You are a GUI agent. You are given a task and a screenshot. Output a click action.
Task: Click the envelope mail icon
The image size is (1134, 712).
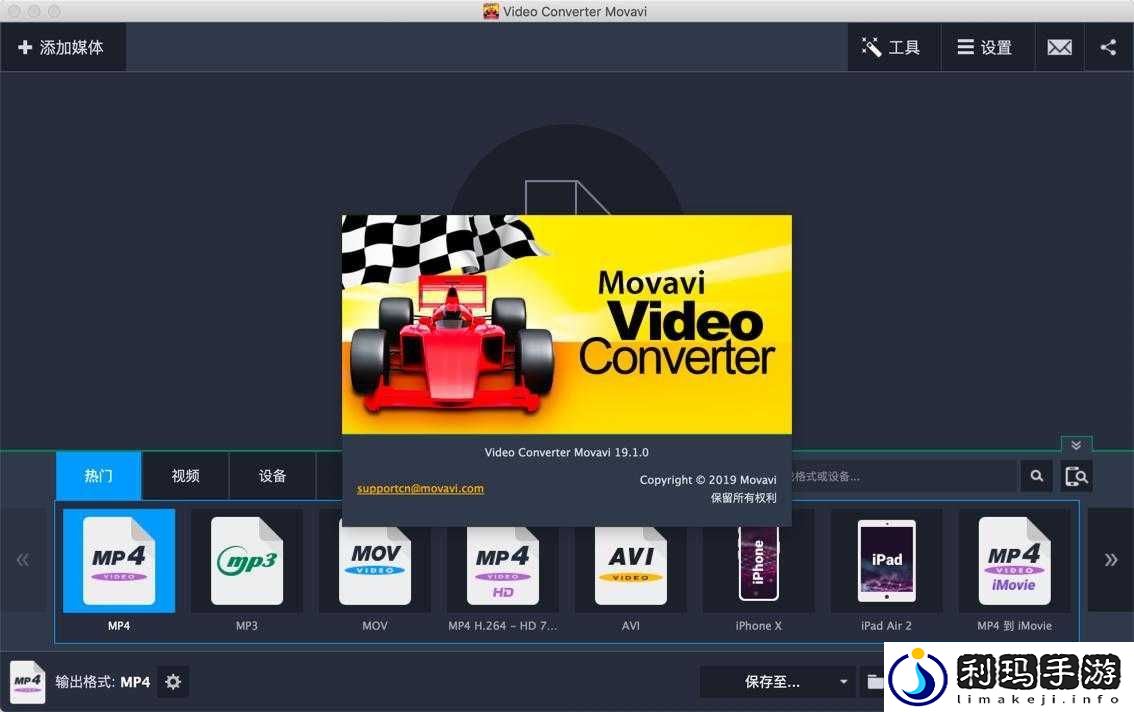tap(1059, 47)
